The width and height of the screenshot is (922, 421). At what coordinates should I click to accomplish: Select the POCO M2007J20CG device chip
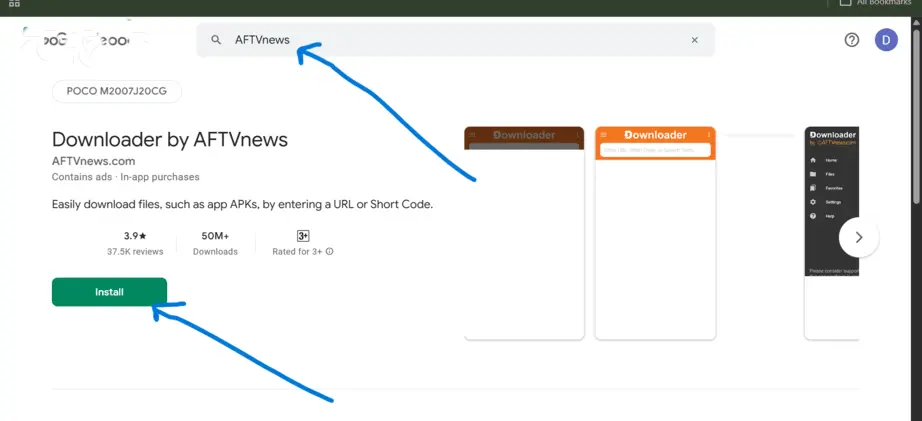coord(117,92)
